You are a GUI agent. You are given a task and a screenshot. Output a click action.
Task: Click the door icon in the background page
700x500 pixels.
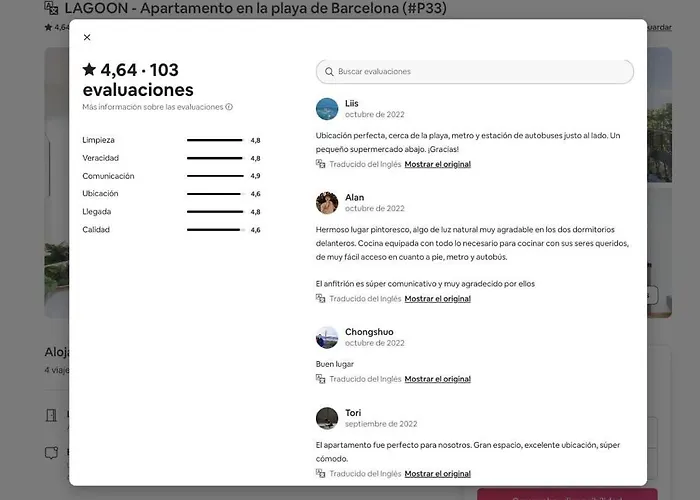51,415
